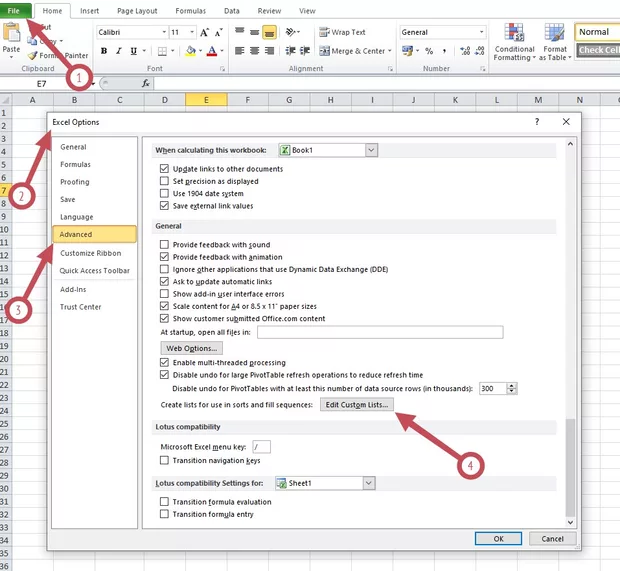Apply Comma Style format
Image resolution: width=620 pixels, height=571 pixels.
click(444, 51)
